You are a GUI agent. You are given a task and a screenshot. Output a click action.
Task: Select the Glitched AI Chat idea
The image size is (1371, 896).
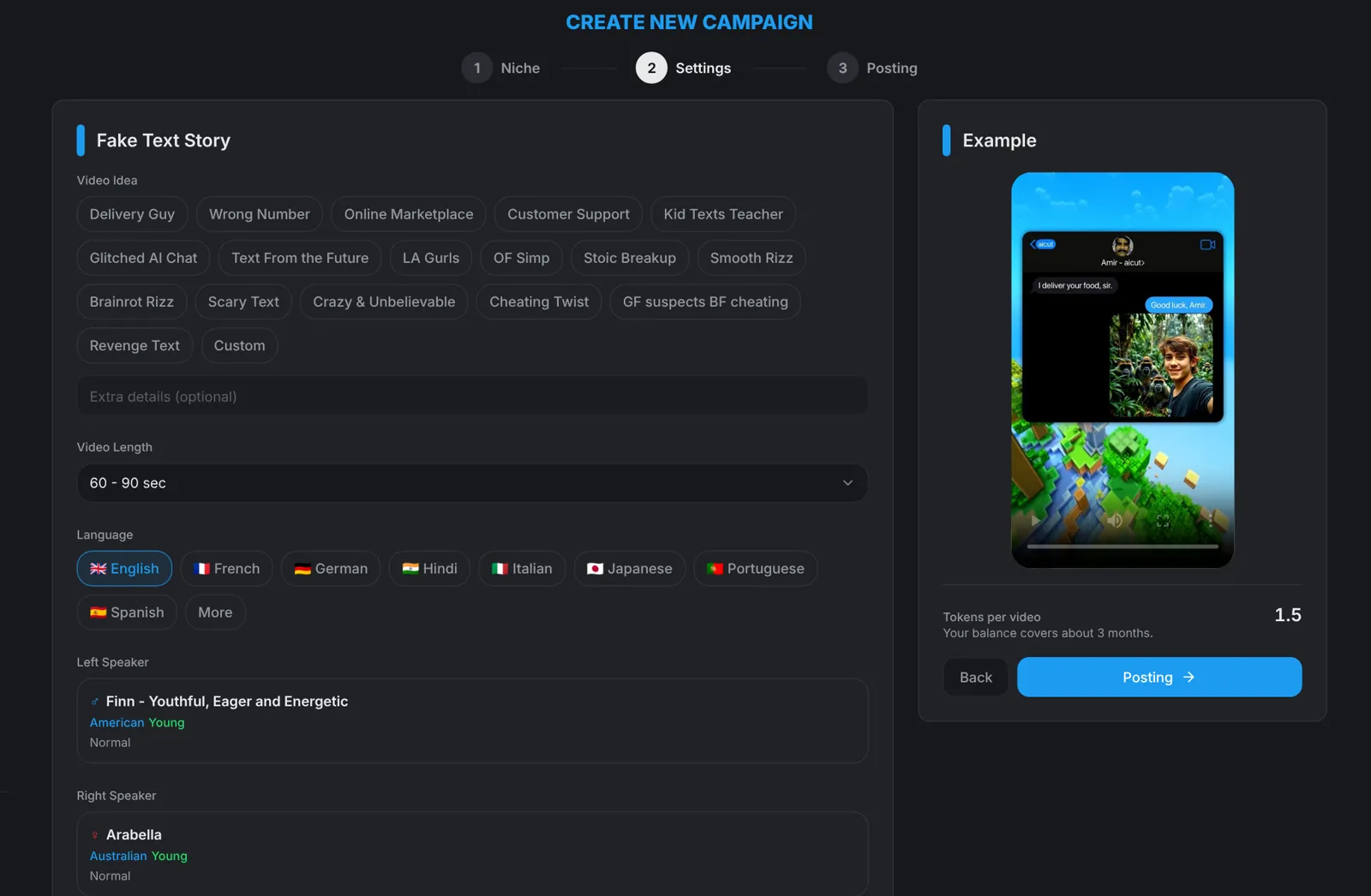coord(143,258)
